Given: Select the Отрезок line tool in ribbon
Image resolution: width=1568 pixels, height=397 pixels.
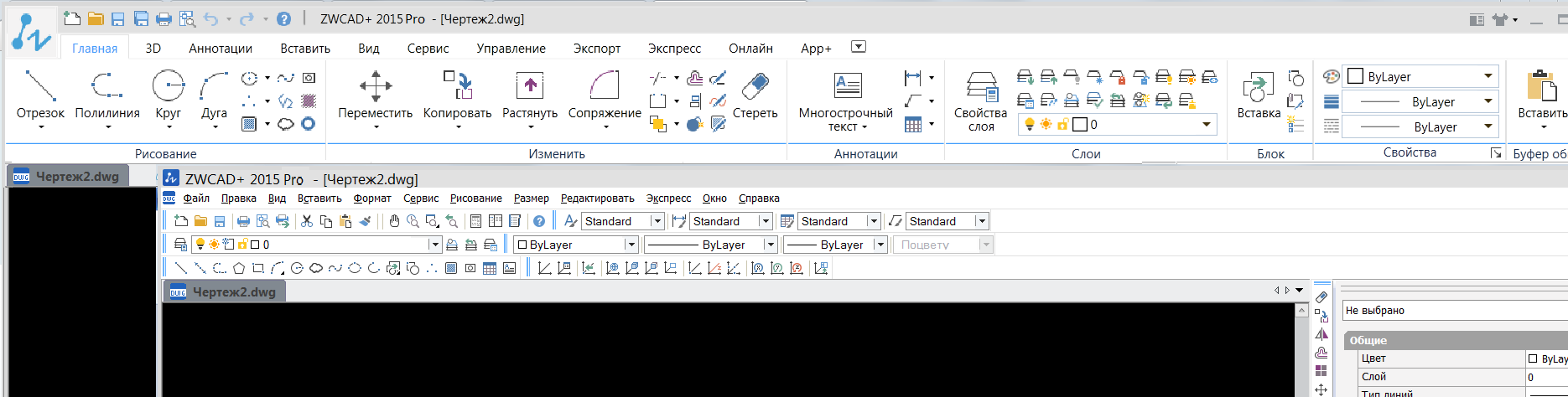Looking at the screenshot, I should pyautogui.click(x=40, y=95).
